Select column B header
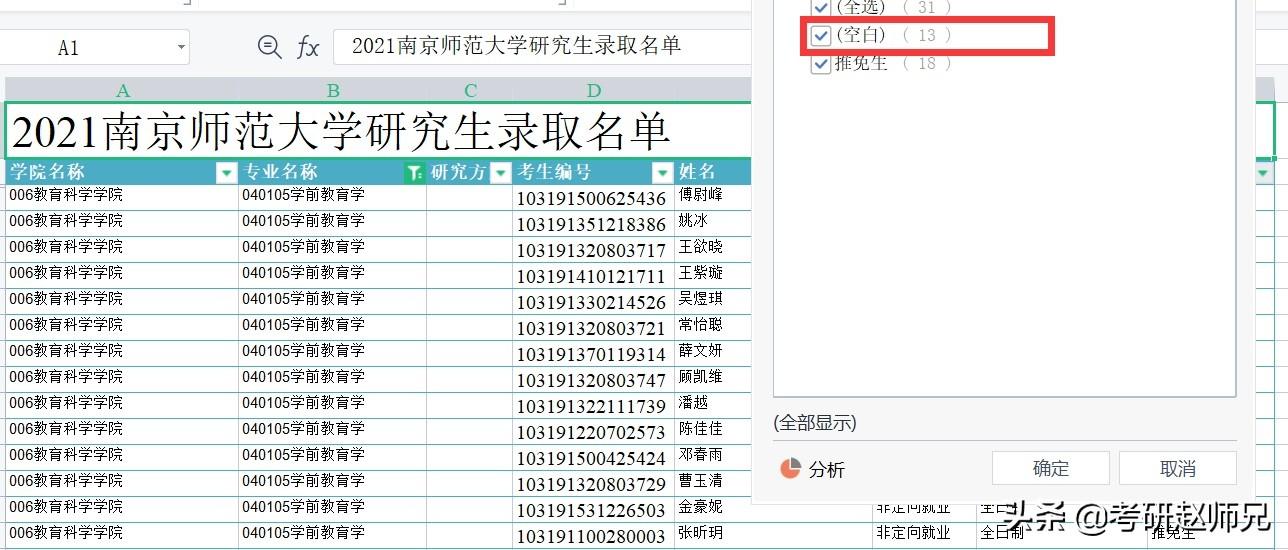 click(x=333, y=90)
